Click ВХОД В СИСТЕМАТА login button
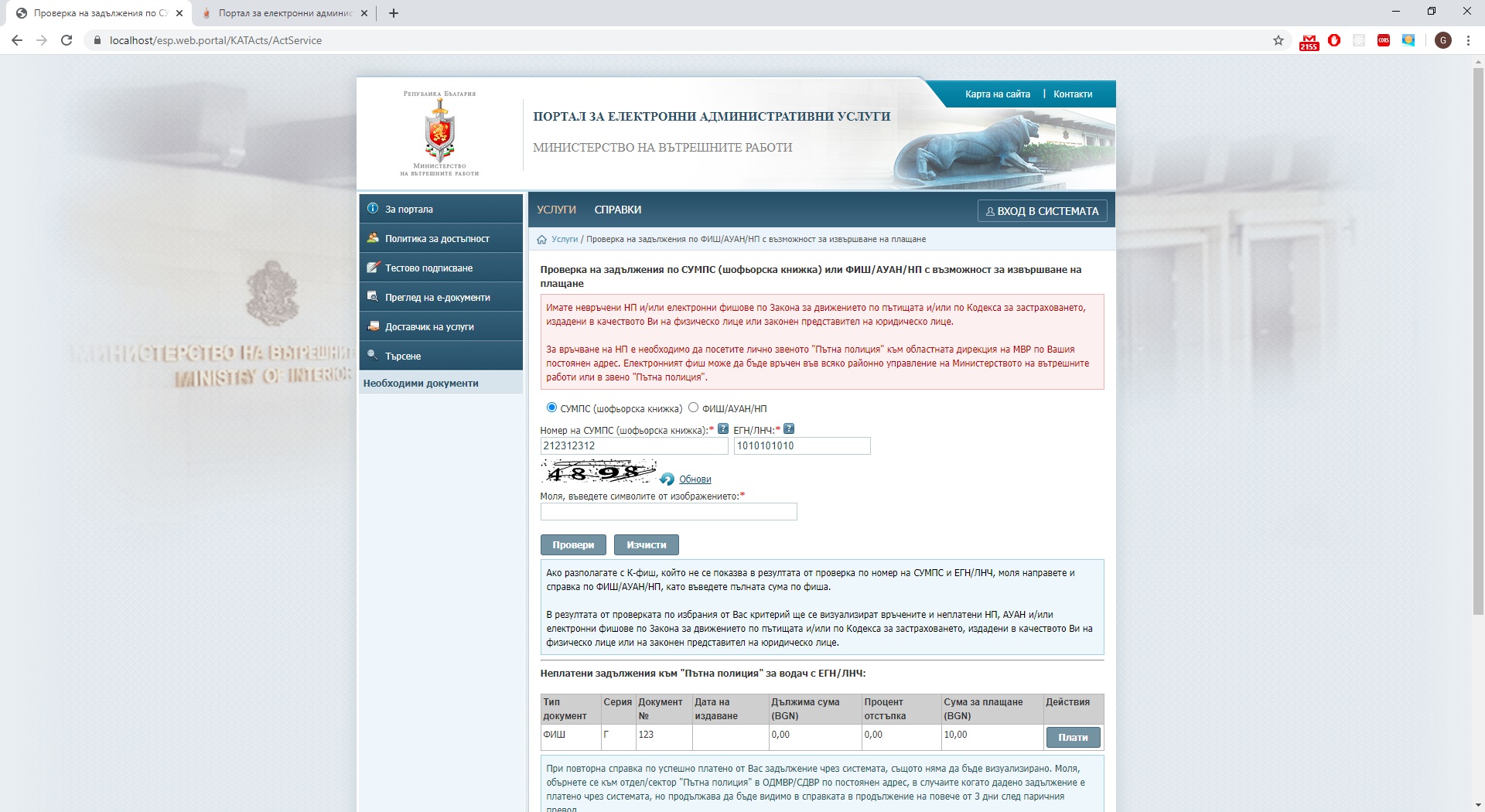The image size is (1485, 812). tap(1042, 211)
